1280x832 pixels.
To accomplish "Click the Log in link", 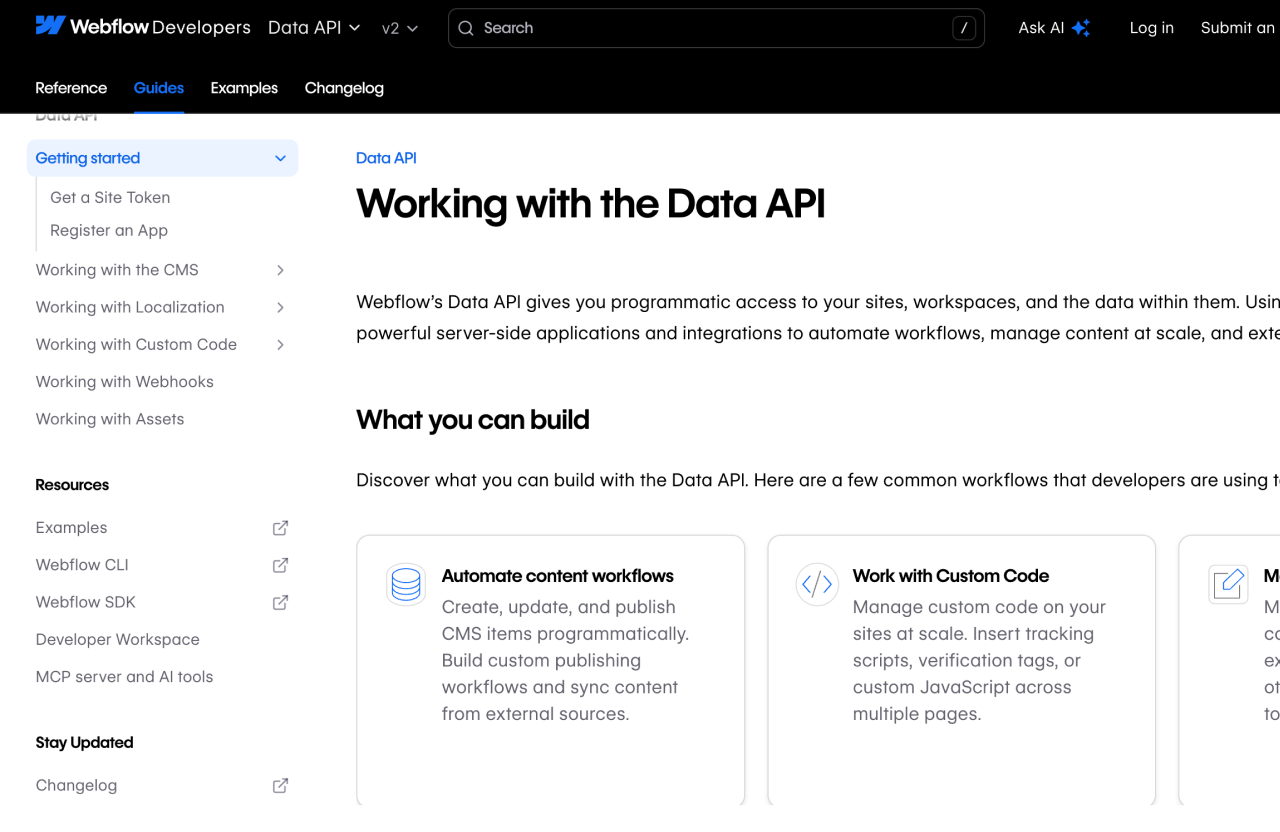I will 1152,28.
